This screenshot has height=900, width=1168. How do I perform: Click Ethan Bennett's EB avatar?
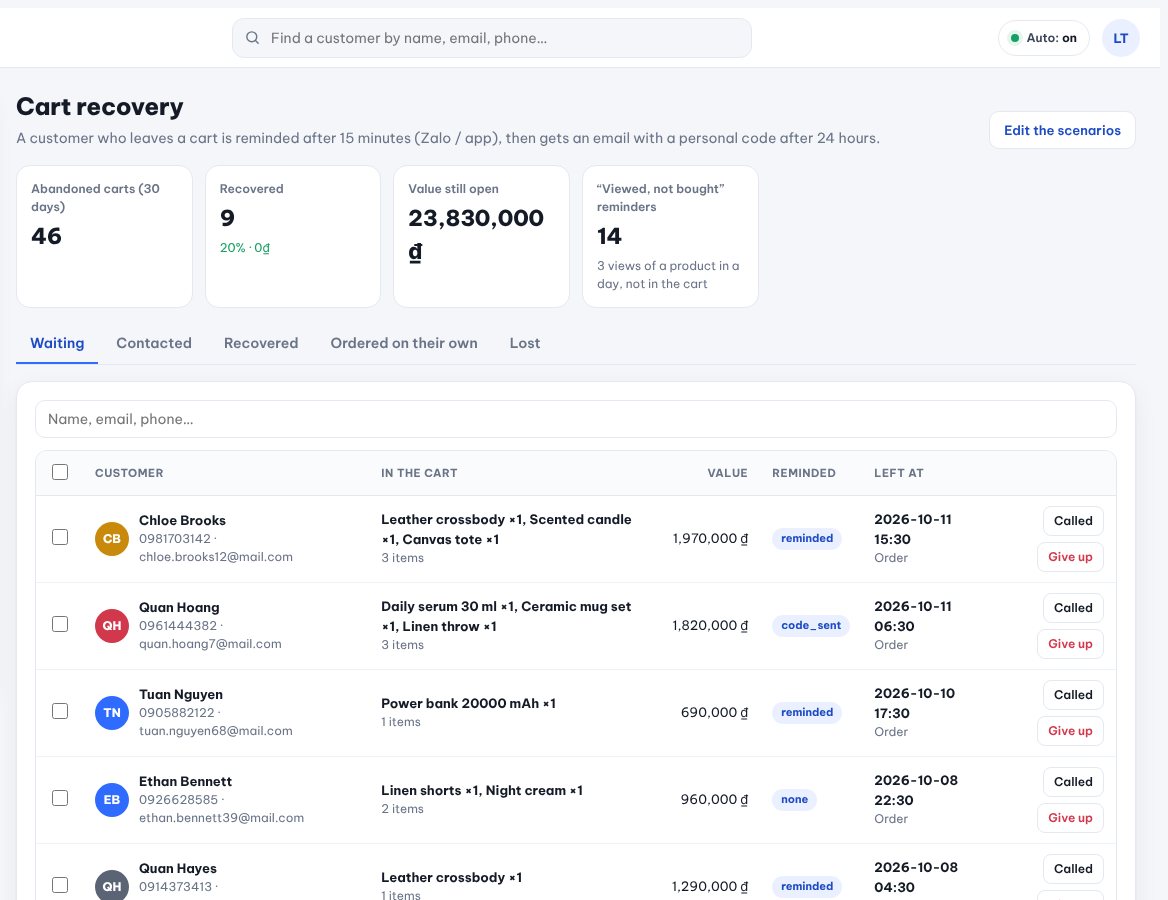point(112,799)
